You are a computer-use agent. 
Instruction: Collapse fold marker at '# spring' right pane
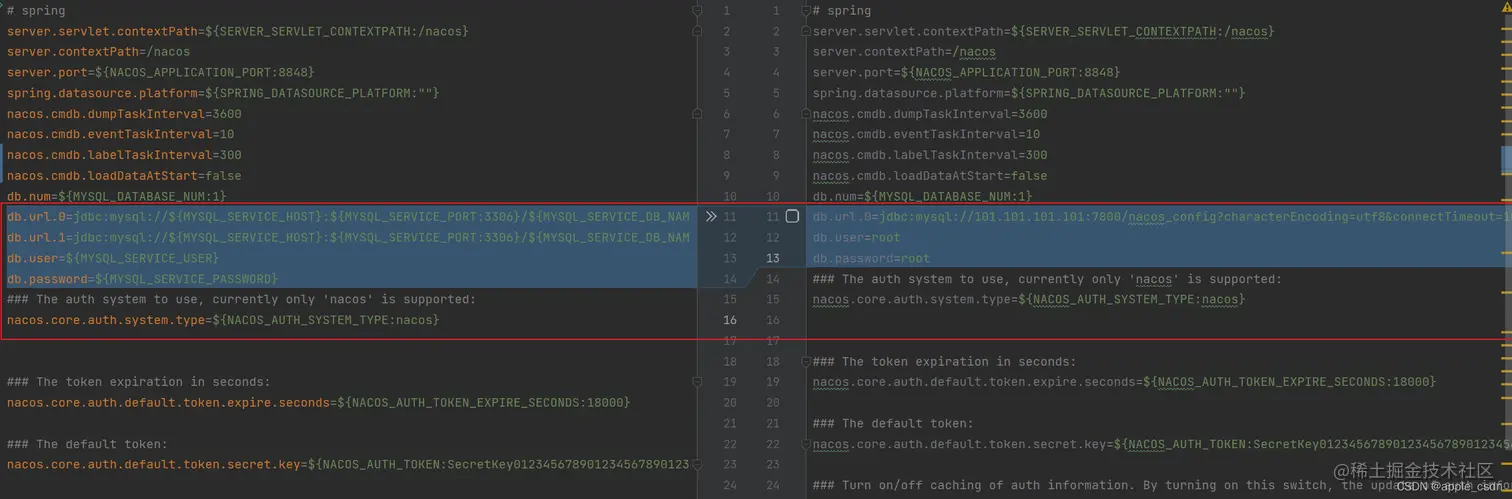click(x=806, y=10)
